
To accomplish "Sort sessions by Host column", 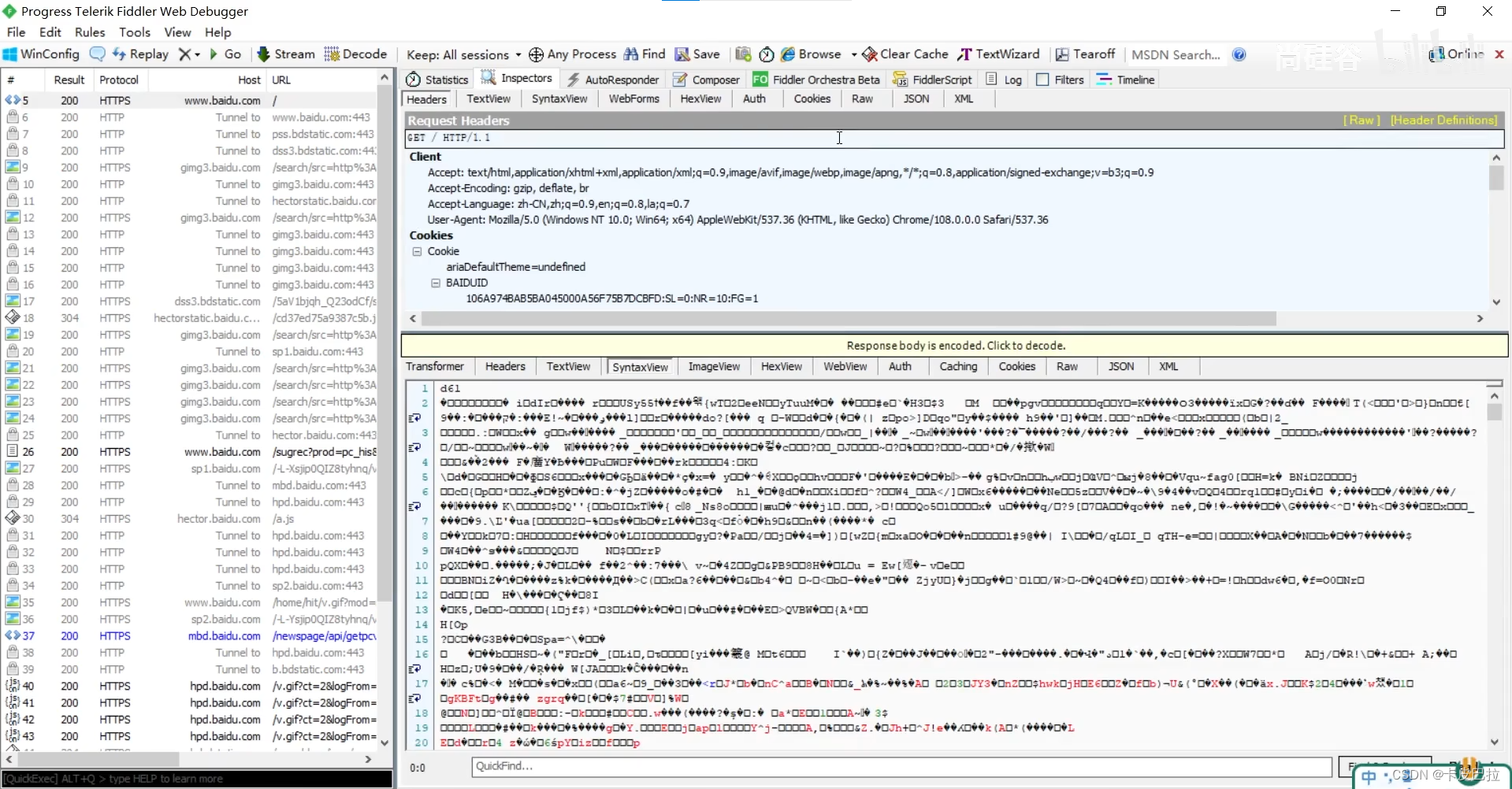I will point(207,80).
